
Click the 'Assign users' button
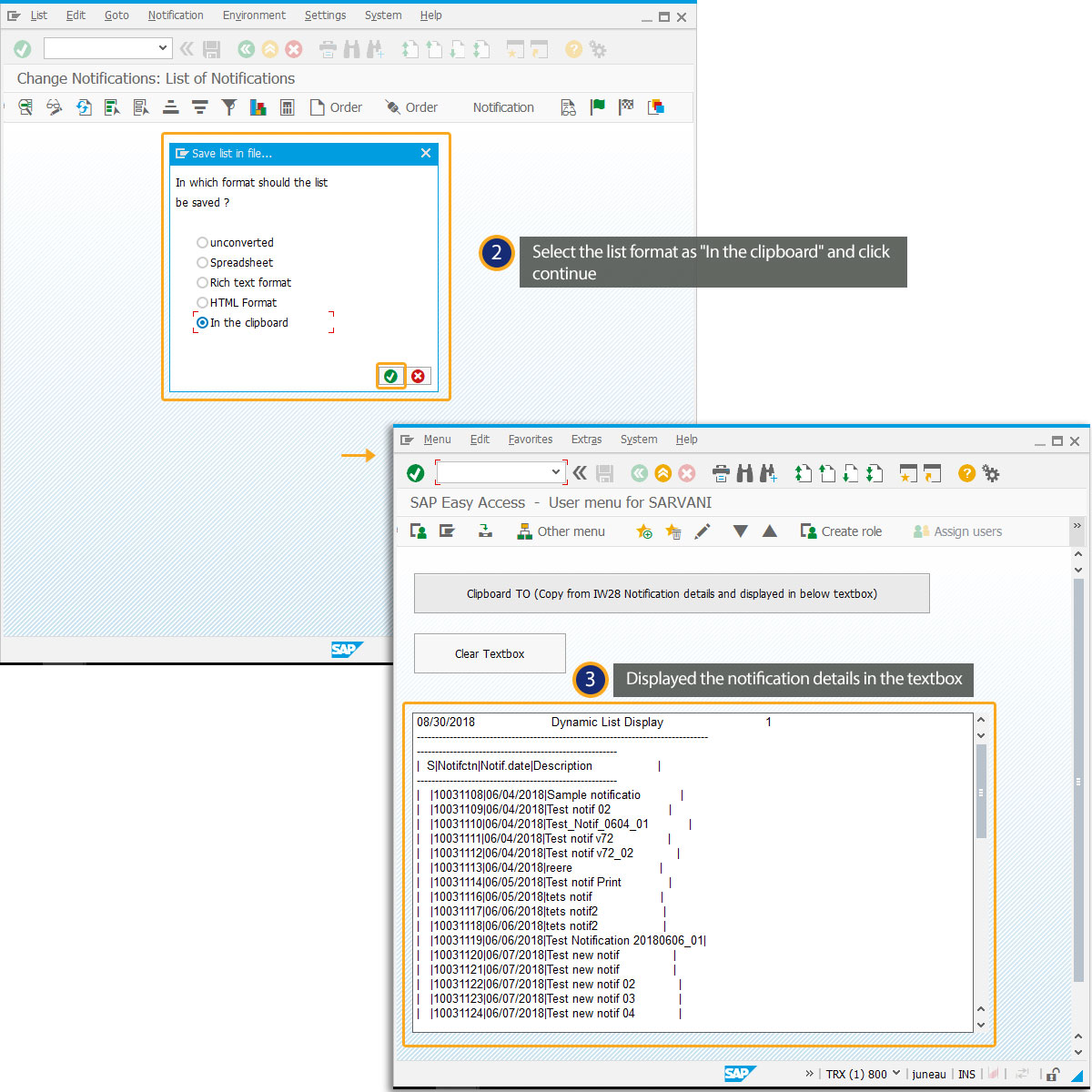click(957, 531)
